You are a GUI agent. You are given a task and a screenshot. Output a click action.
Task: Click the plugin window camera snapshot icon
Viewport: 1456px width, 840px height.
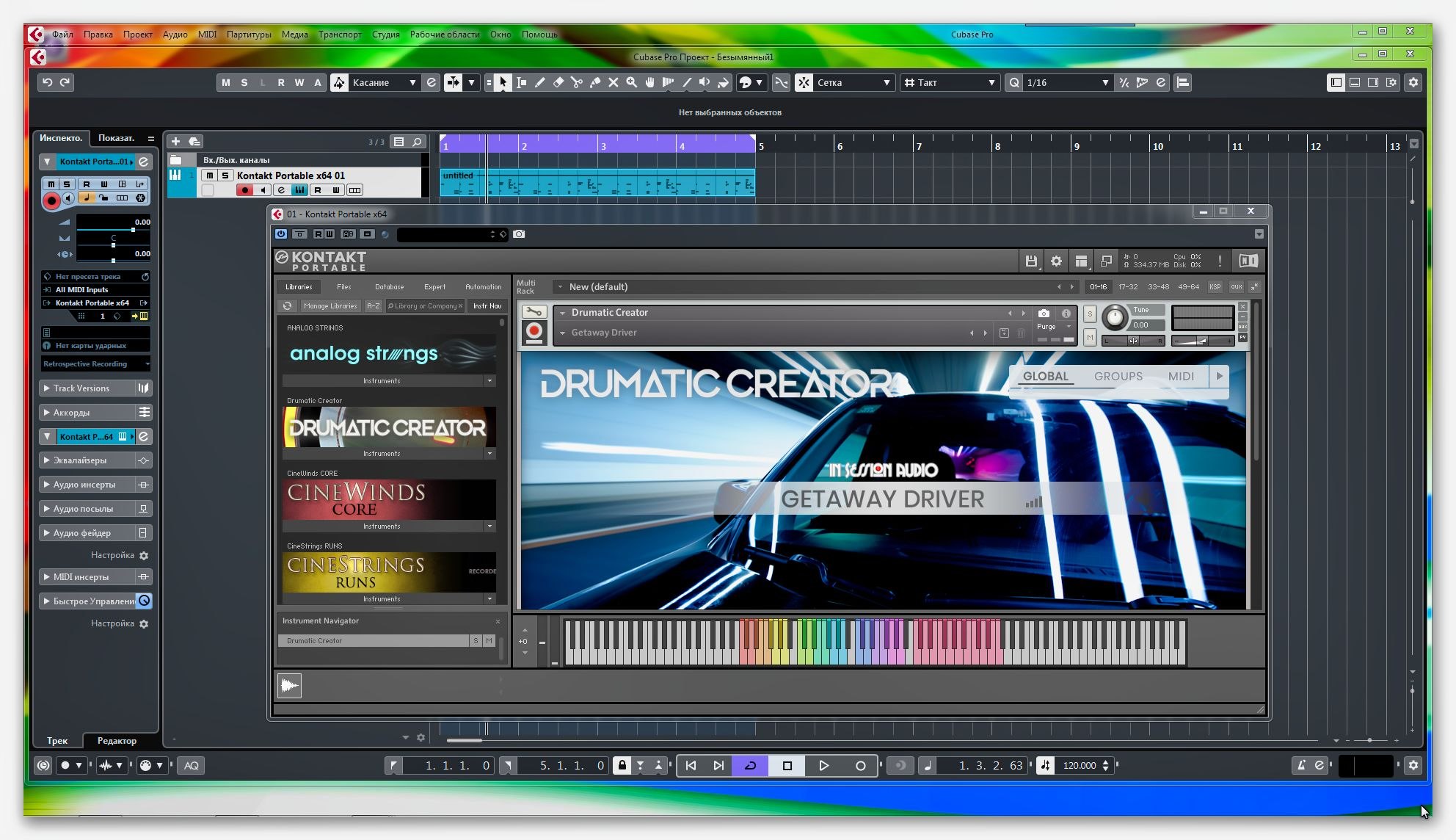519,234
